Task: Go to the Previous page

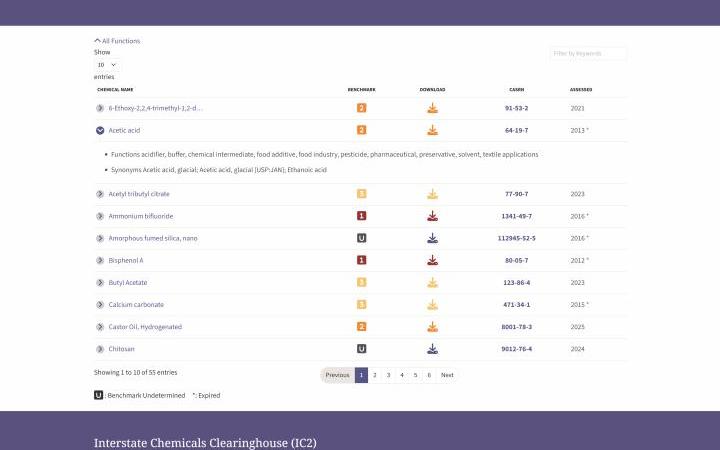Action: click(338, 375)
